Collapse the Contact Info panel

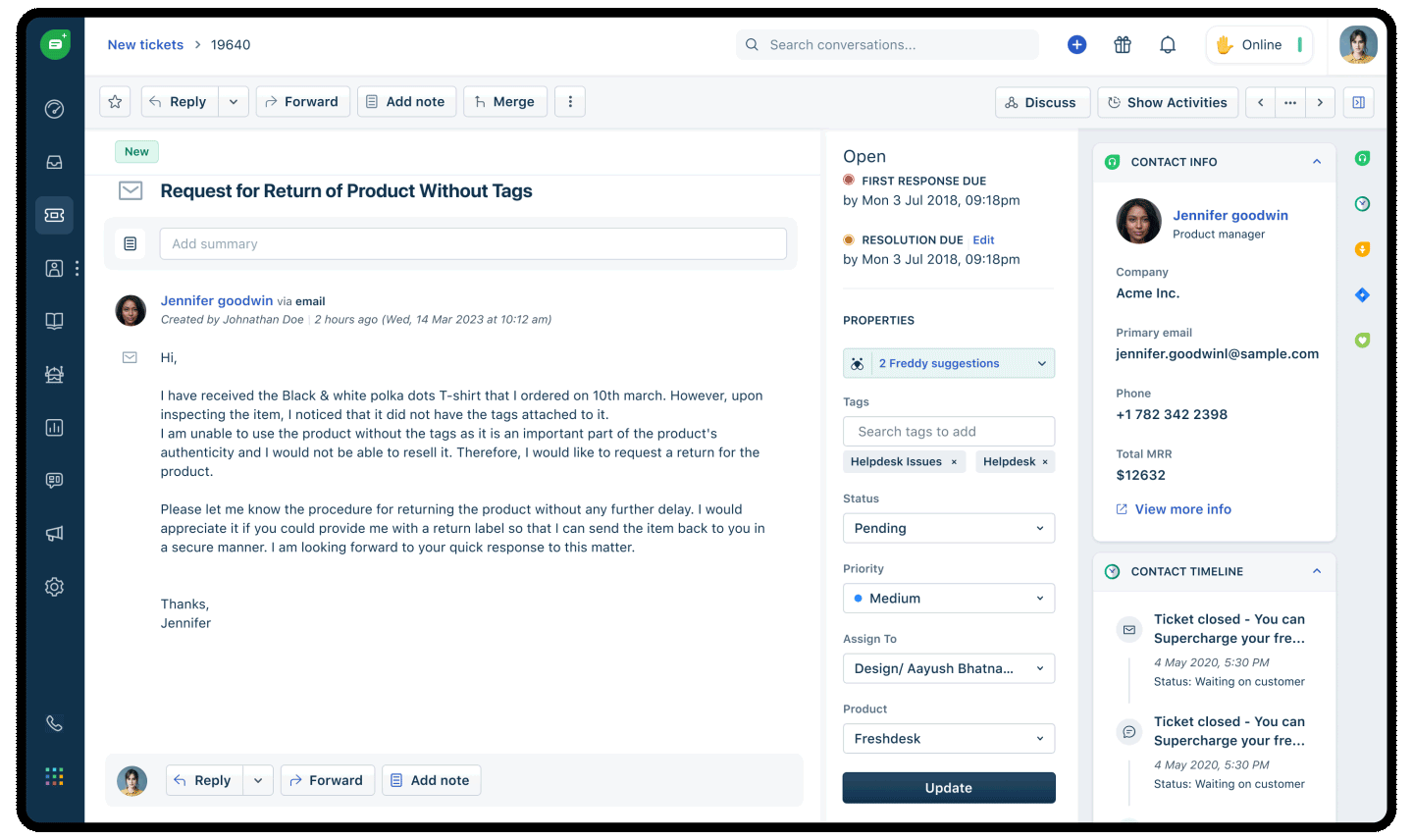tap(1317, 162)
